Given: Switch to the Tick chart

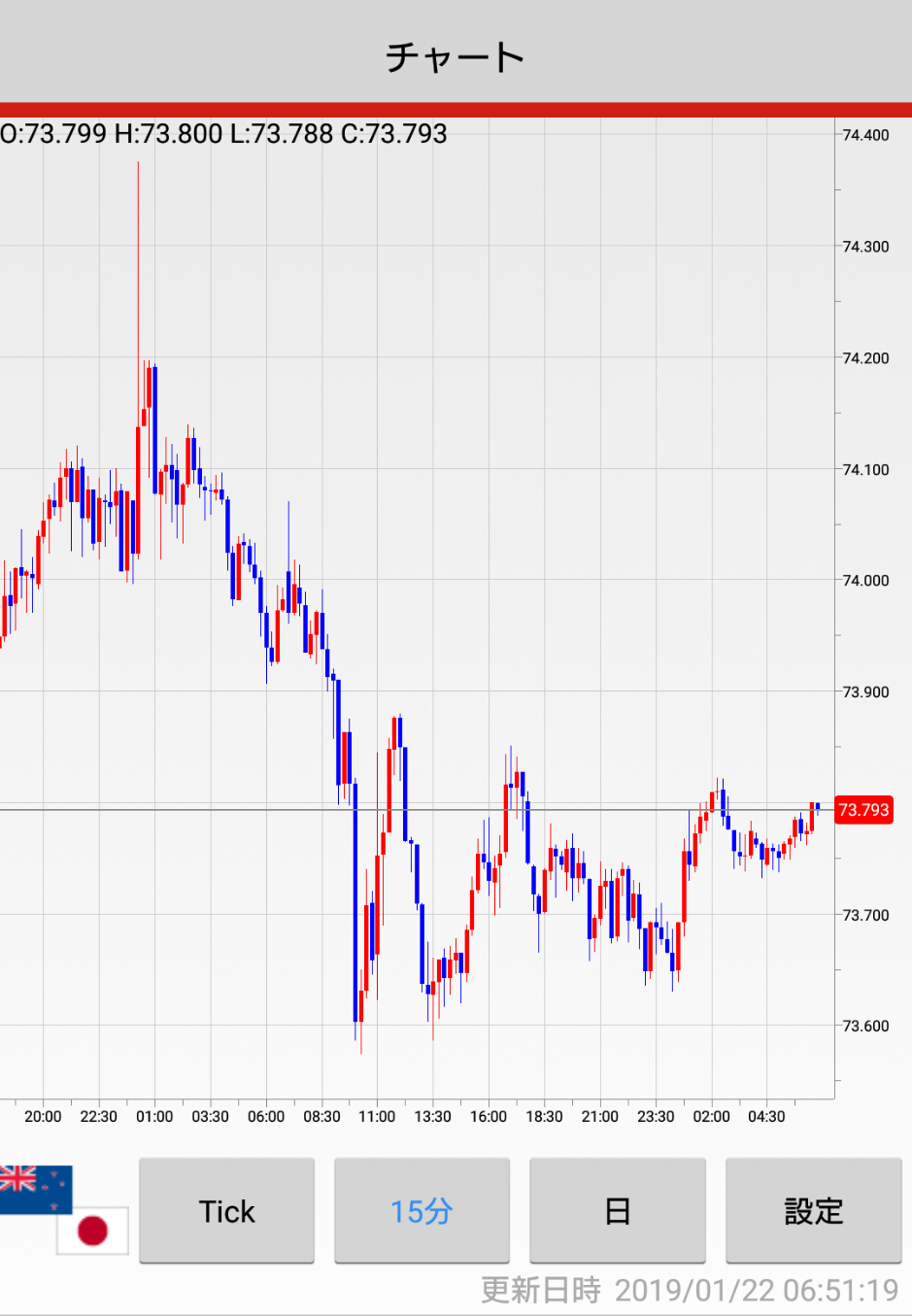Looking at the screenshot, I should pyautogui.click(x=226, y=1211).
